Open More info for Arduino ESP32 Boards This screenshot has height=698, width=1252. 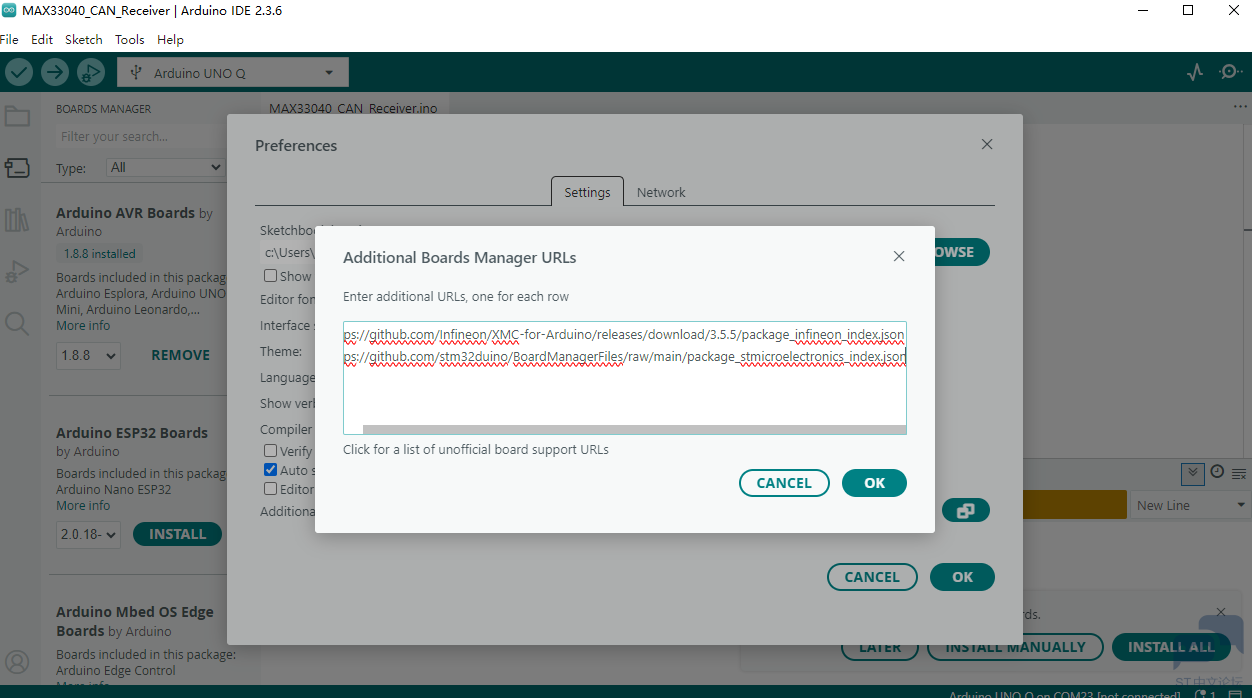tap(84, 505)
